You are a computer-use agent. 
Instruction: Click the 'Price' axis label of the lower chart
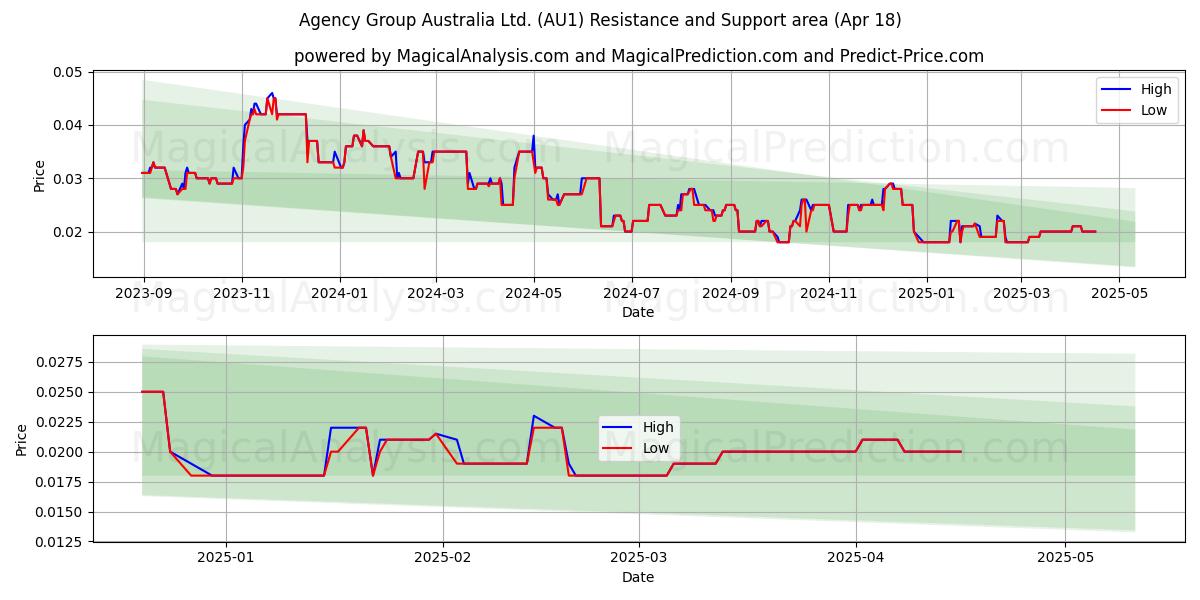(x=22, y=439)
